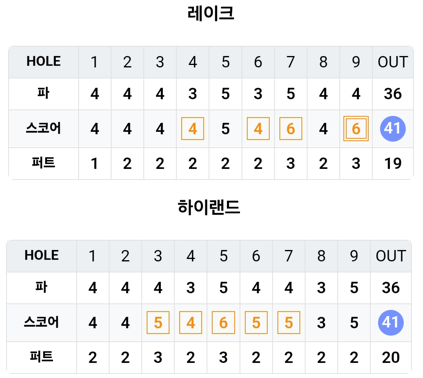Click the 하이랜드 course title
Image resolution: width=423 pixels, height=378 pixels.
(209, 207)
